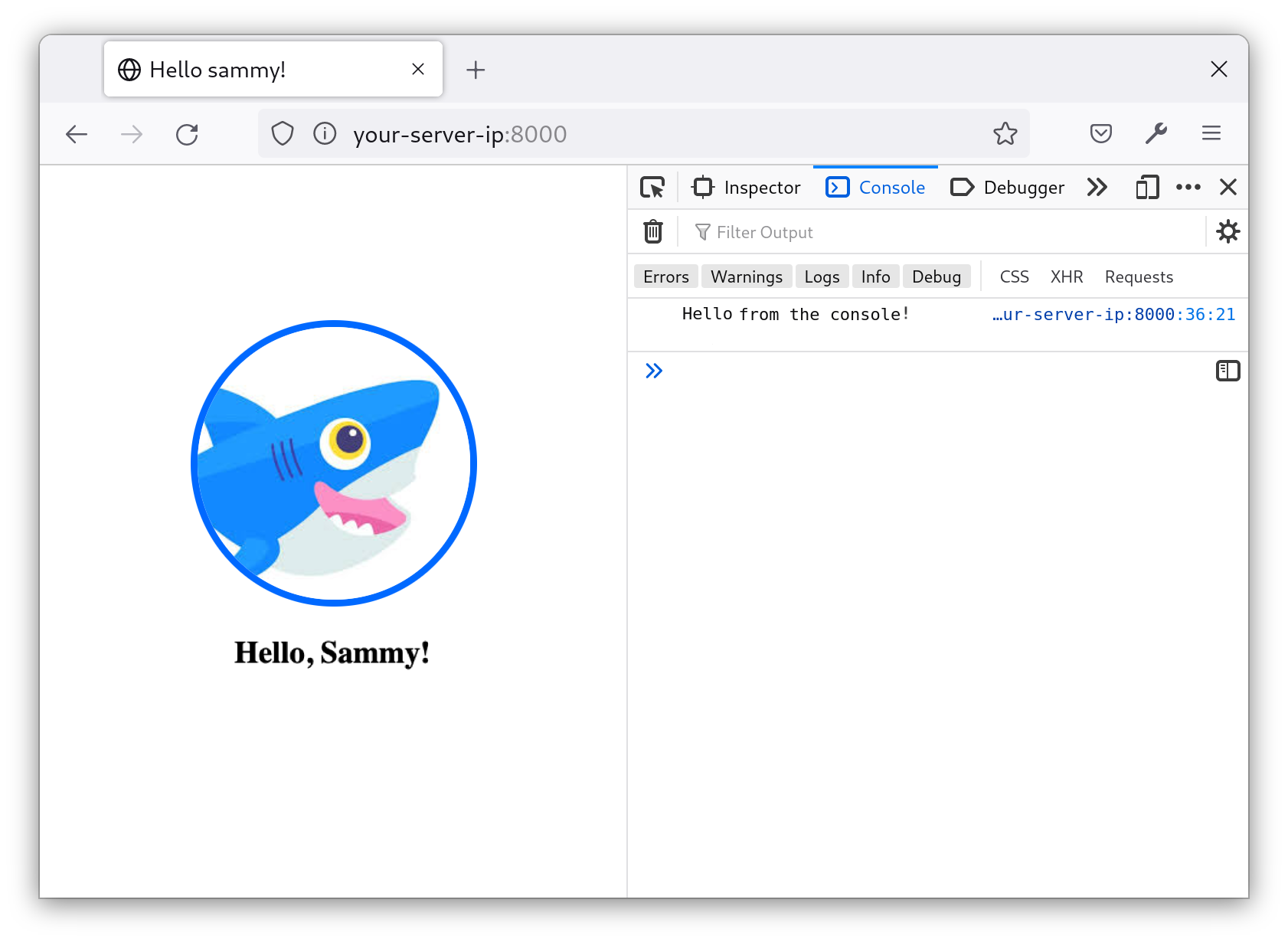
Task: Click the address bar URL
Action: point(459,134)
